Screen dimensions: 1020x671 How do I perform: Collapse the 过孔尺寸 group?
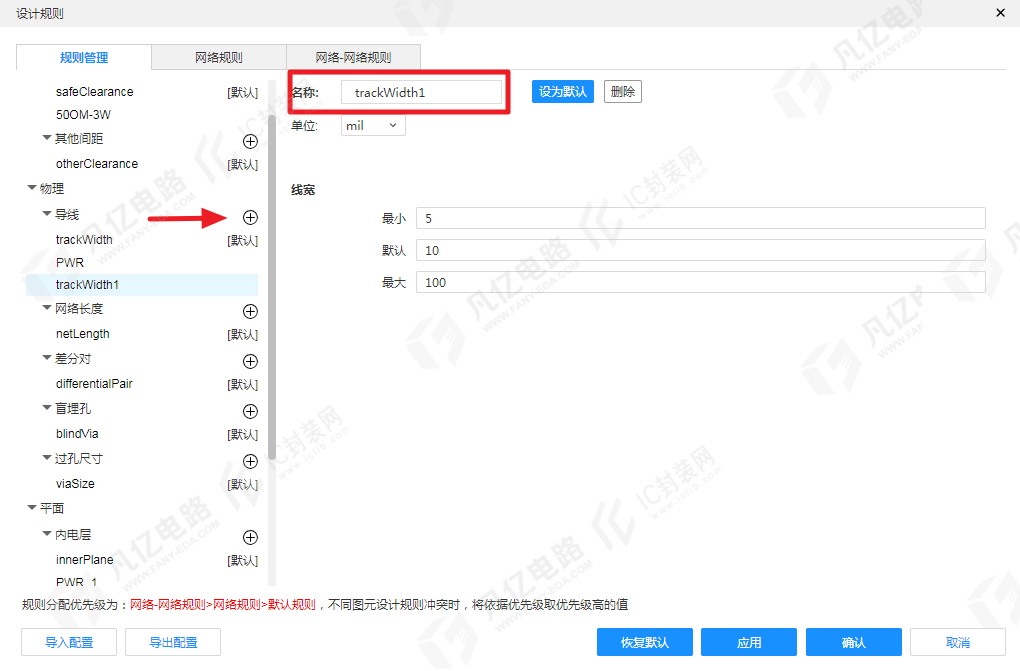click(47, 458)
